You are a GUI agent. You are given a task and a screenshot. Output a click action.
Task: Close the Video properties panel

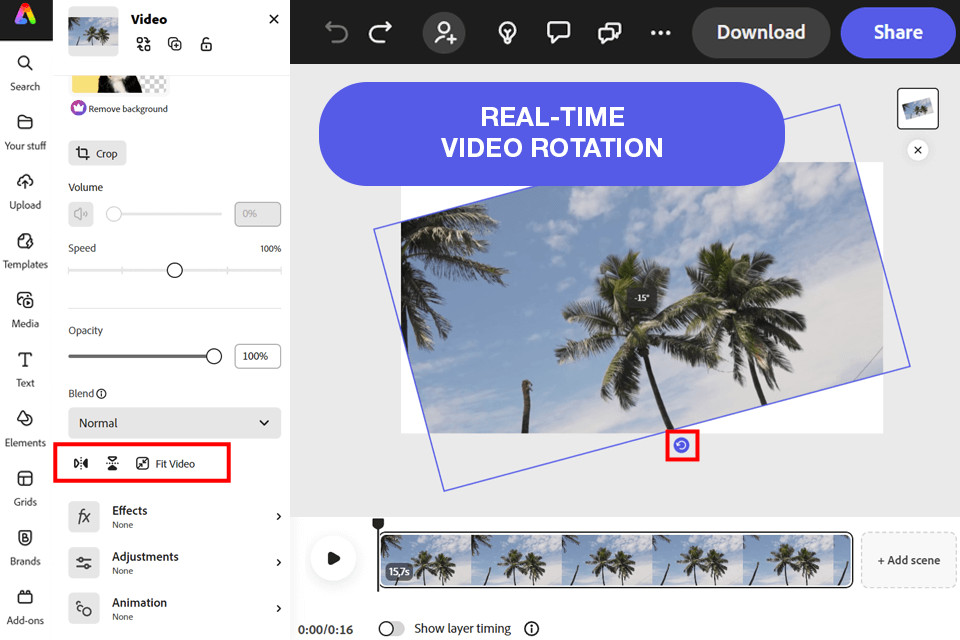click(x=274, y=19)
